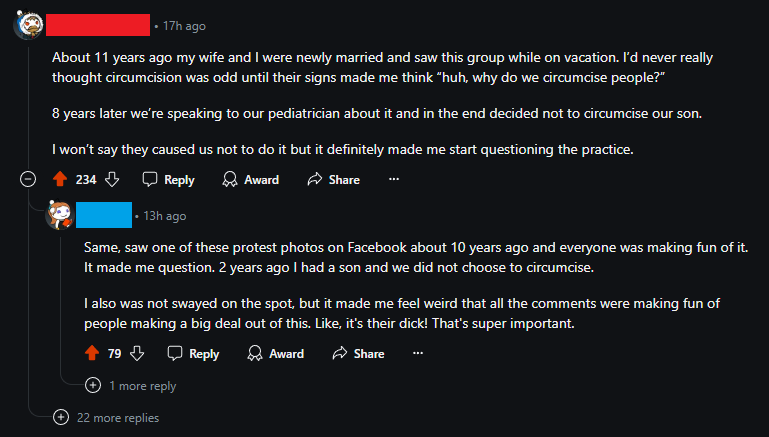The height and width of the screenshot is (437, 769).
Task: Open the 17h ago timestamp permalink
Action: coord(184,26)
